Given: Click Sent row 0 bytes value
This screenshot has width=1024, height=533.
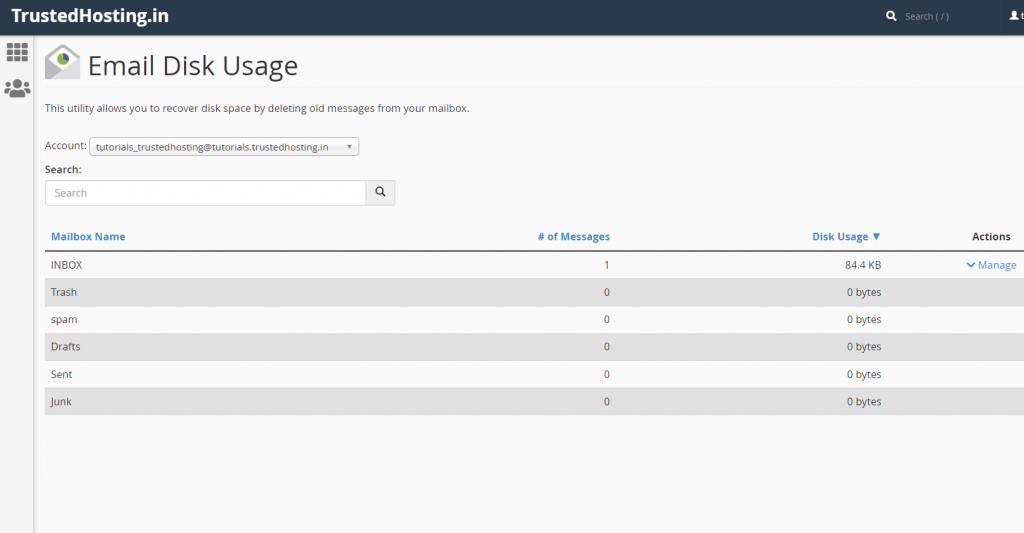Looking at the screenshot, I should click(x=864, y=374).
